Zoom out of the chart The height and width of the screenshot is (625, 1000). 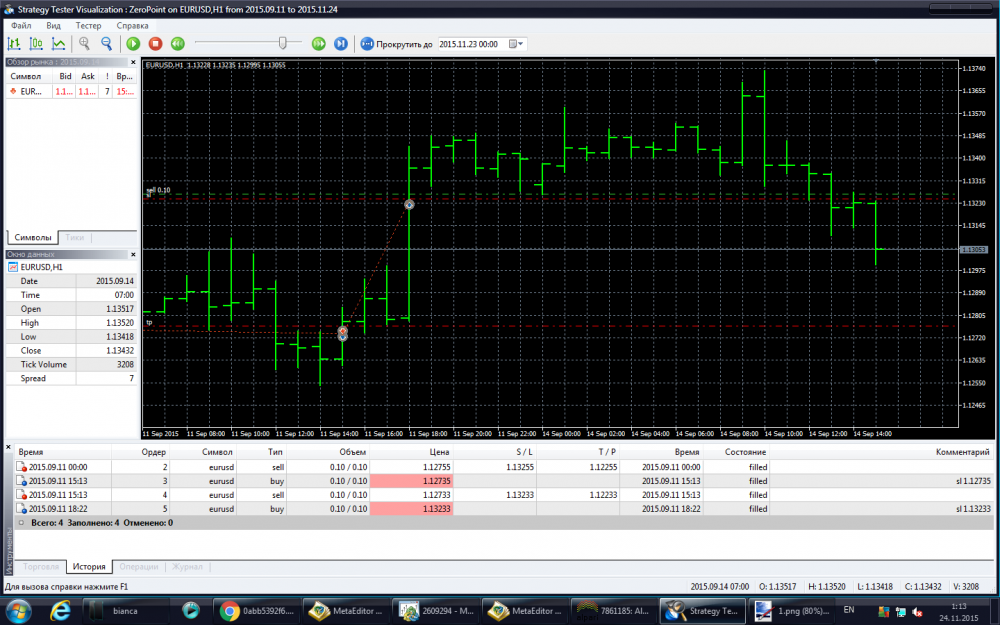pyautogui.click(x=106, y=44)
